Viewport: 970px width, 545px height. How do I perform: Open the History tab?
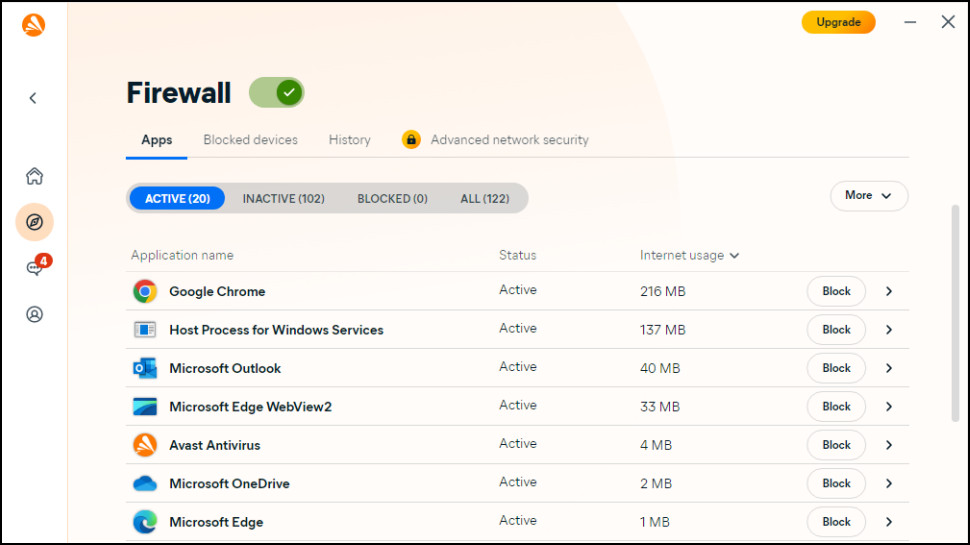click(350, 140)
